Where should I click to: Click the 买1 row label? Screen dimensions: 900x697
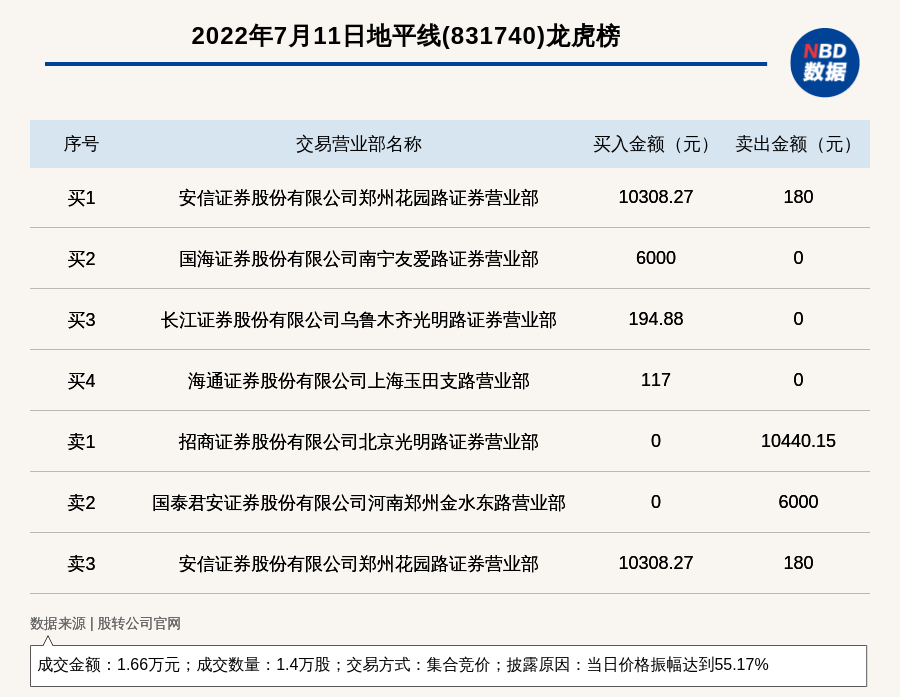pos(81,198)
